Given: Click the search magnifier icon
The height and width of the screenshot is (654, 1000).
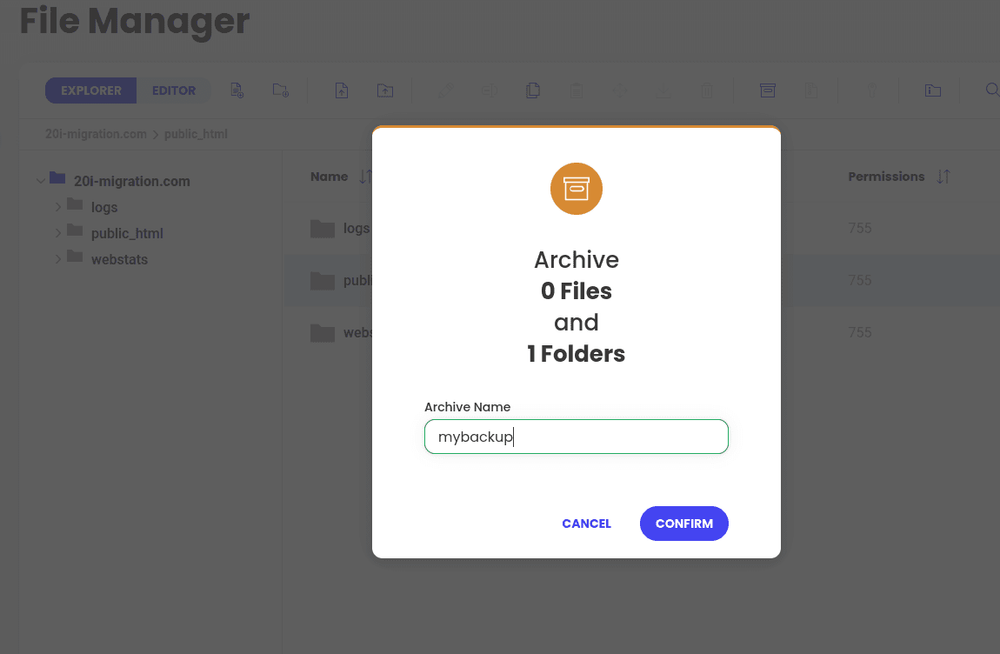Looking at the screenshot, I should [x=992, y=90].
